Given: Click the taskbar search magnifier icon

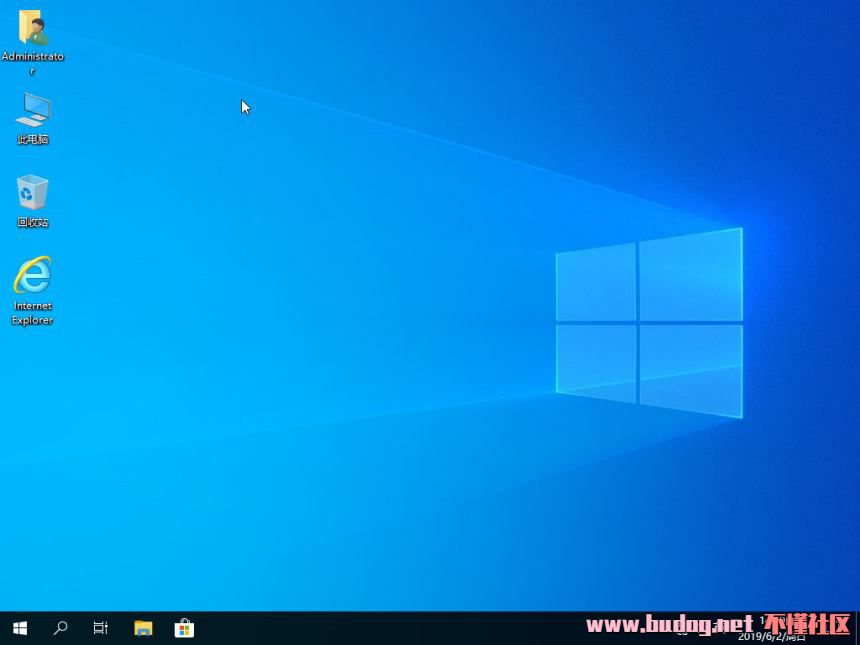Looking at the screenshot, I should [x=61, y=628].
